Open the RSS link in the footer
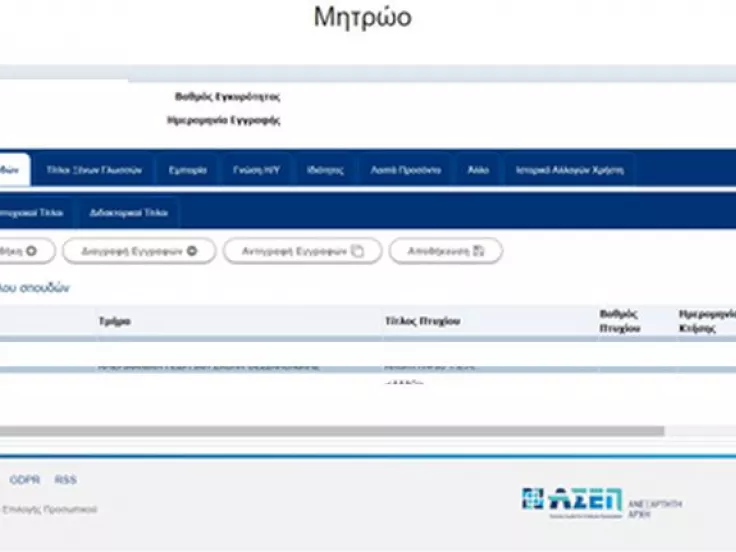Image resolution: width=736 pixels, height=552 pixels. point(65,480)
